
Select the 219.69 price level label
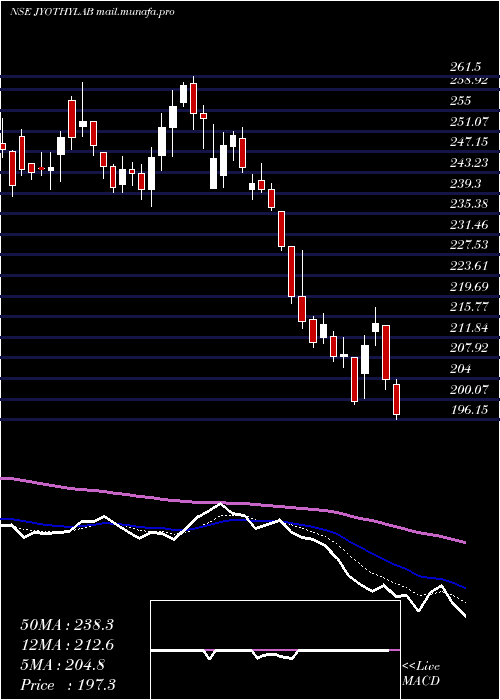[469, 287]
